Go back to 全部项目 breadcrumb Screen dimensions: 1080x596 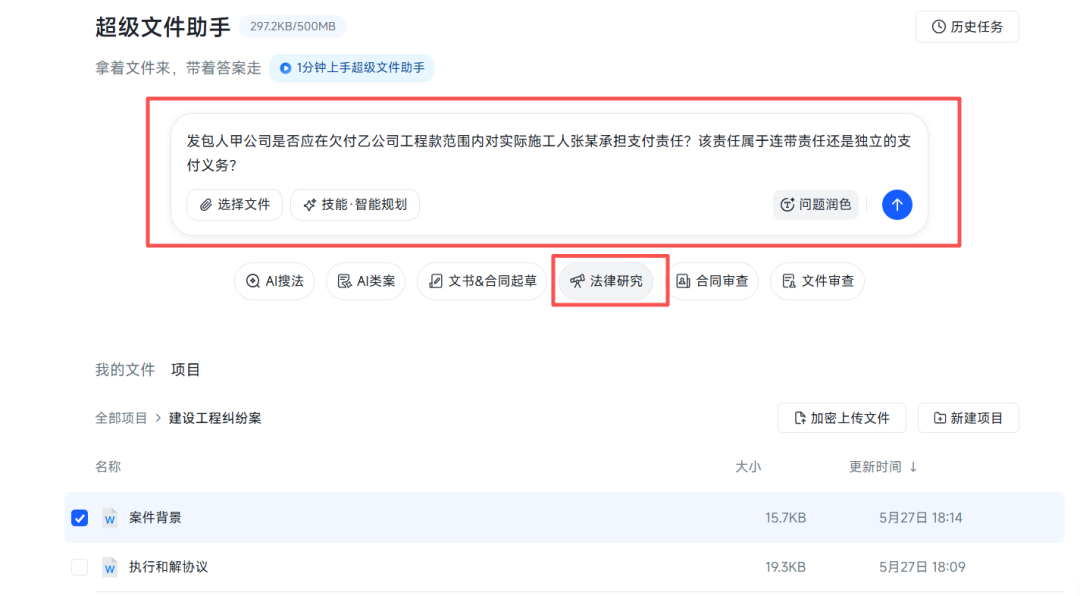pyautogui.click(x=121, y=418)
